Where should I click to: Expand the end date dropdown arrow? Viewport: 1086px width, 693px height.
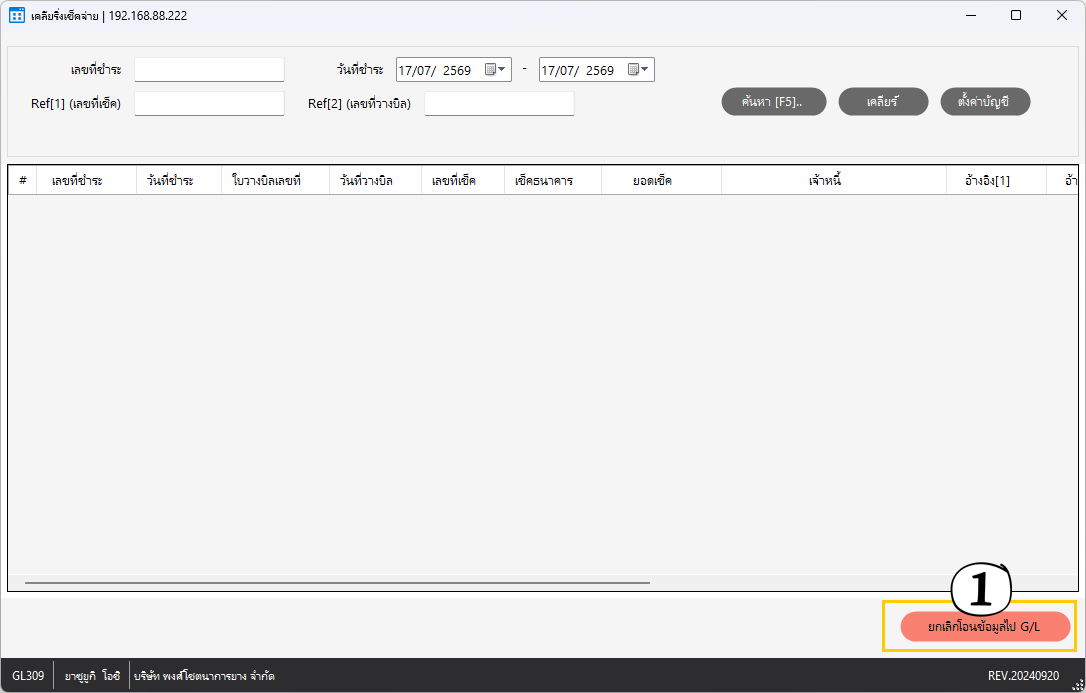[x=645, y=69]
